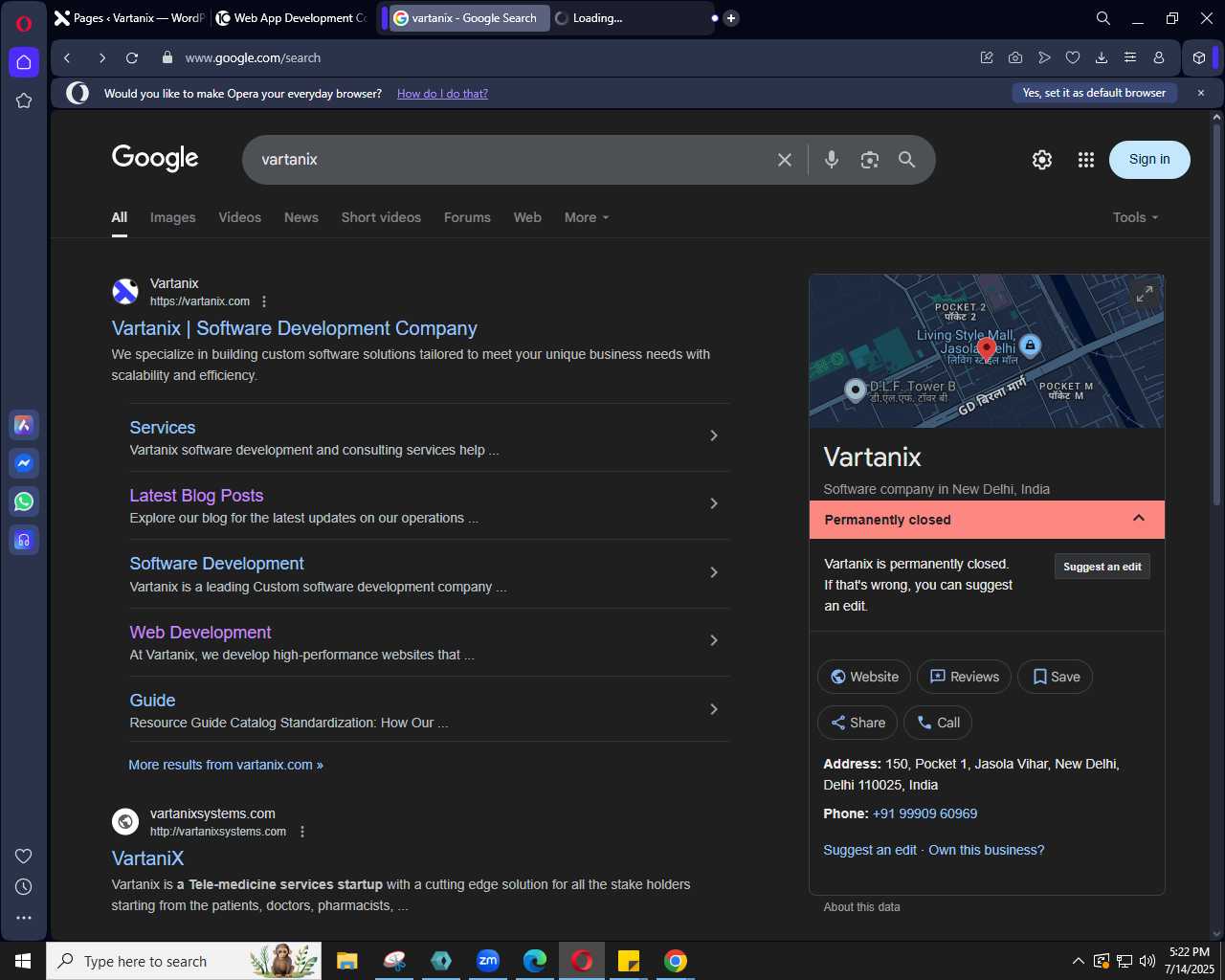Switch to the Pages Vartanix WordPress tab
This screenshot has width=1225, height=980.
(129, 18)
